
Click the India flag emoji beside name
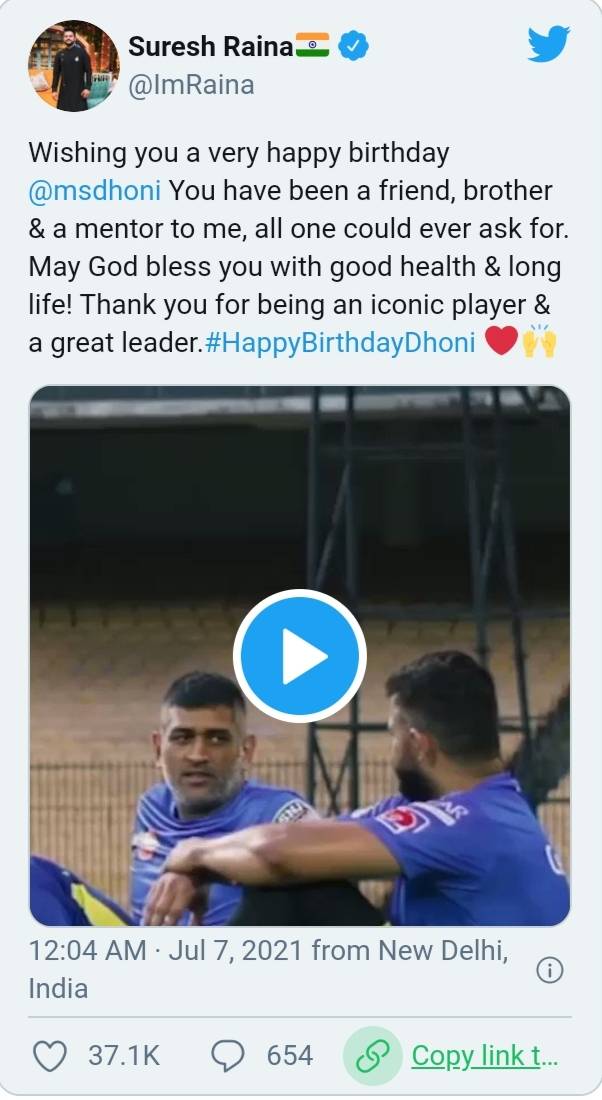313,45
